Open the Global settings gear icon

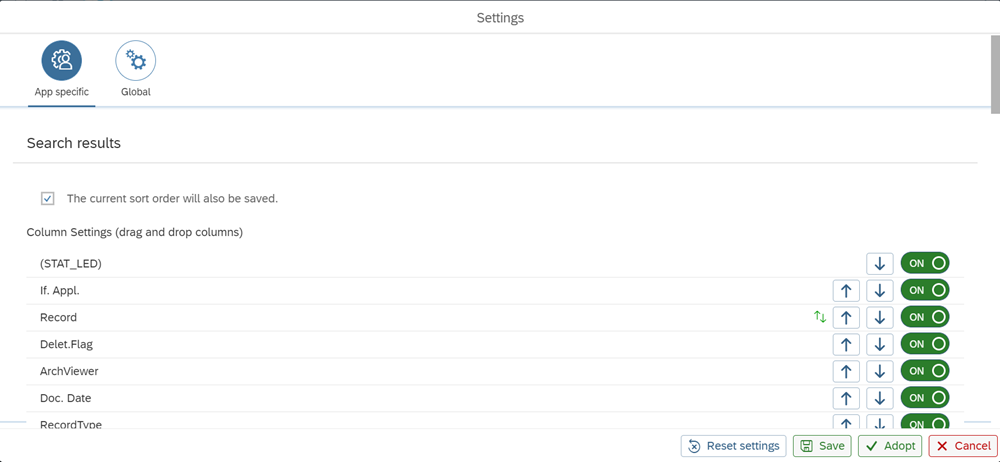click(x=136, y=61)
